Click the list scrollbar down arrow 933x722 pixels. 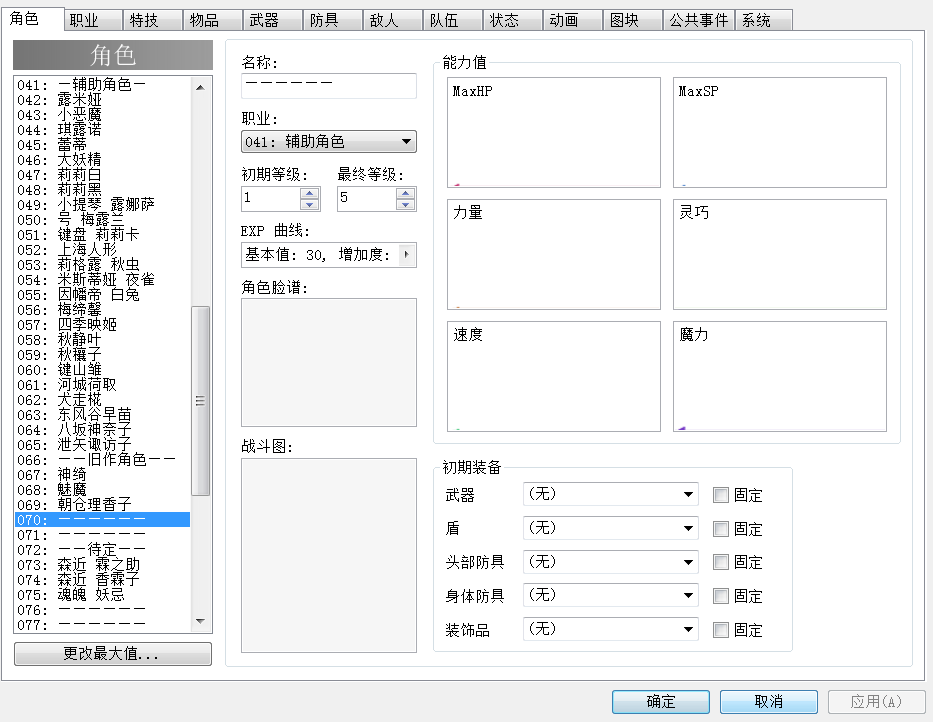coord(201,621)
